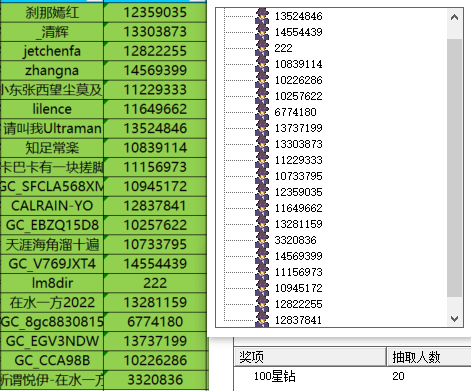471x391 pixels.
Task: Click the list scrollbar up arrow
Action: (454, 17)
